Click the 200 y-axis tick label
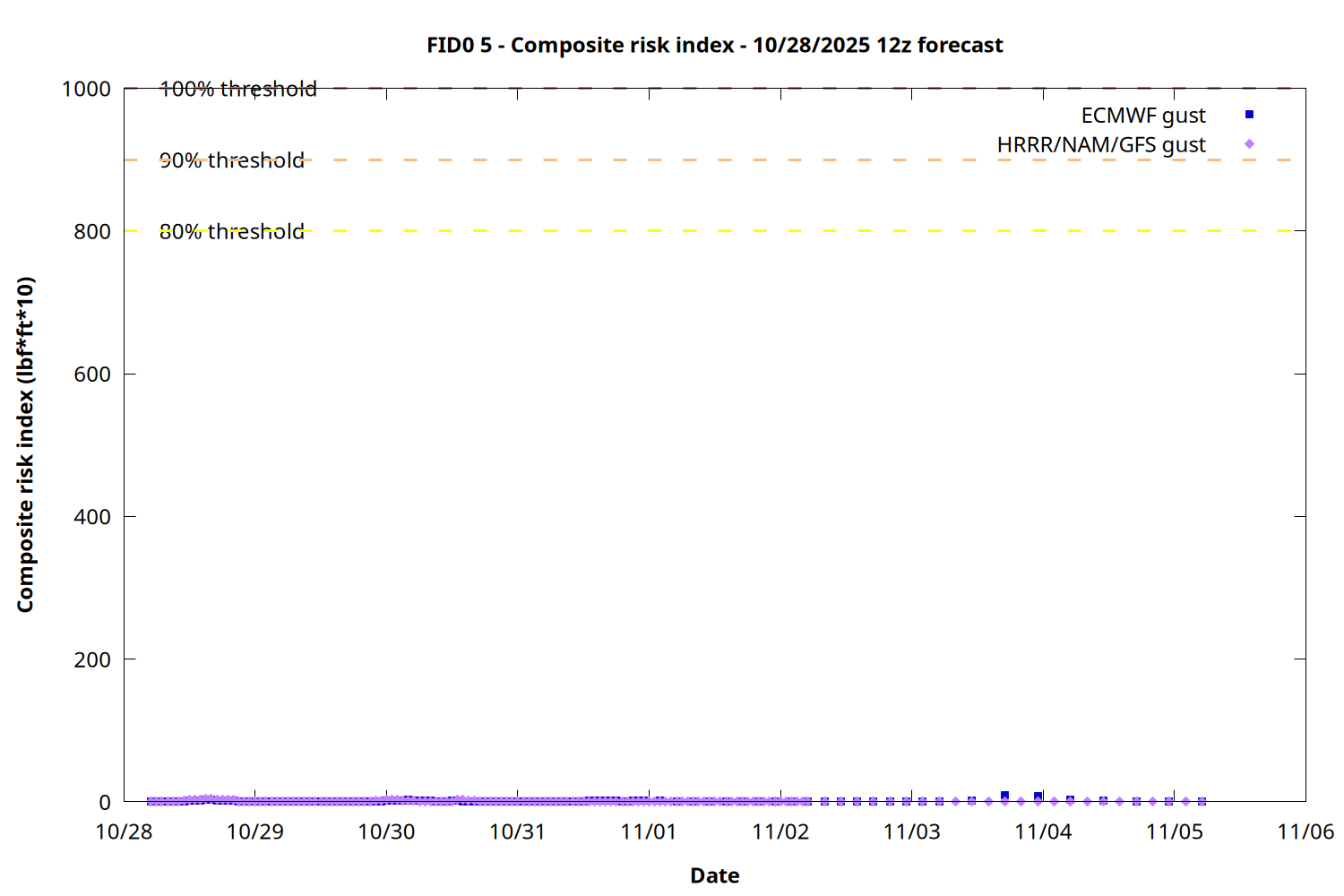 (x=92, y=659)
